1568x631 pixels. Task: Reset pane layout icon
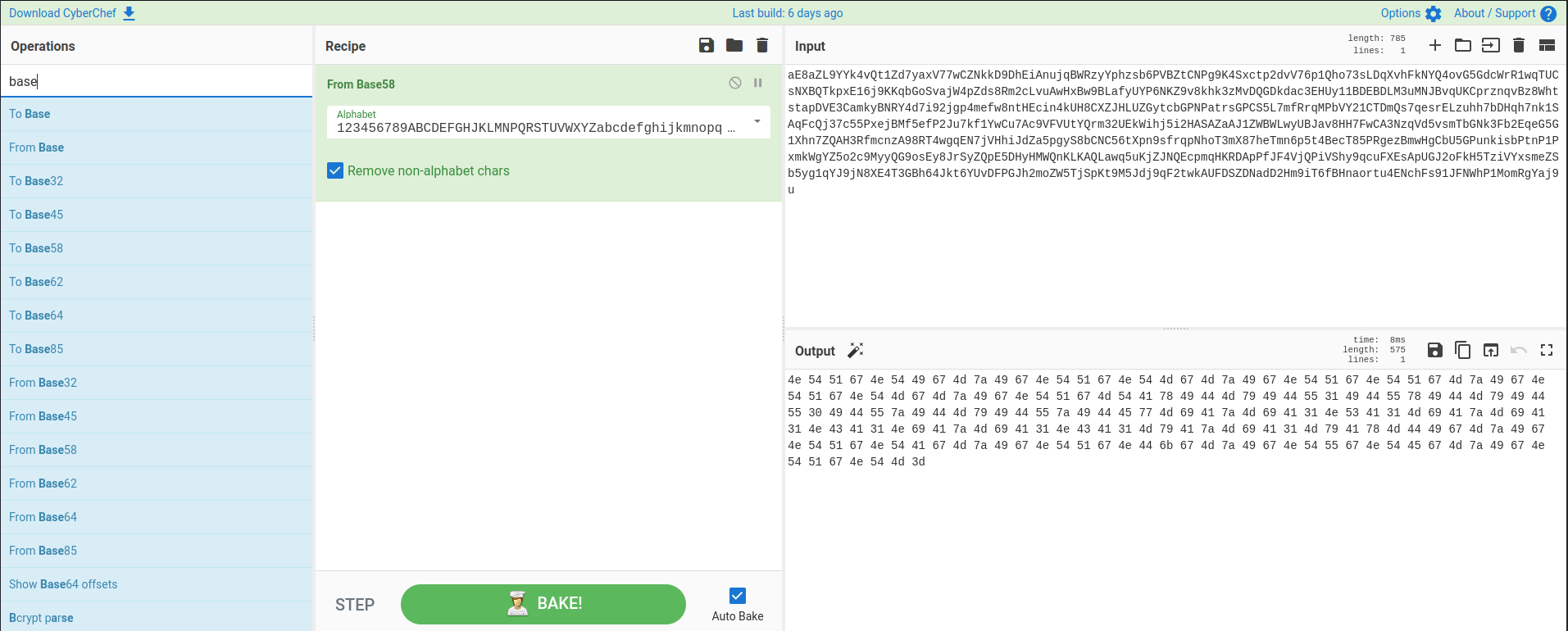point(1547,45)
